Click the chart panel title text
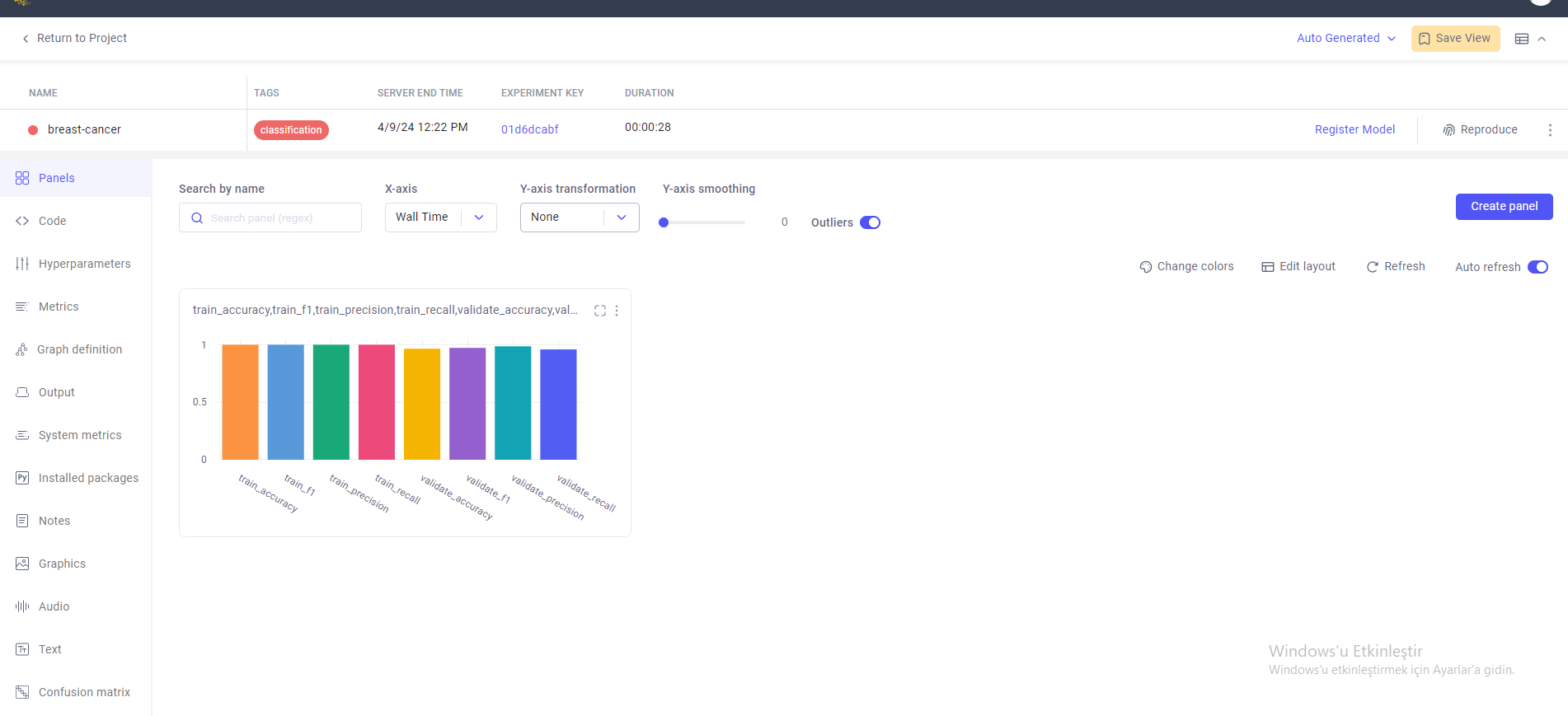 385,311
